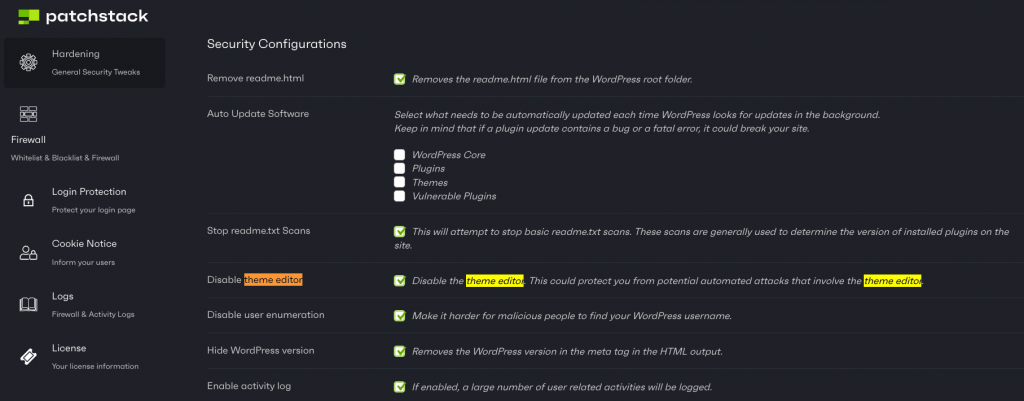Click the 'Firewall & Activity Logs' subtitle
The width and height of the screenshot is (1024, 401).
[x=93, y=314]
